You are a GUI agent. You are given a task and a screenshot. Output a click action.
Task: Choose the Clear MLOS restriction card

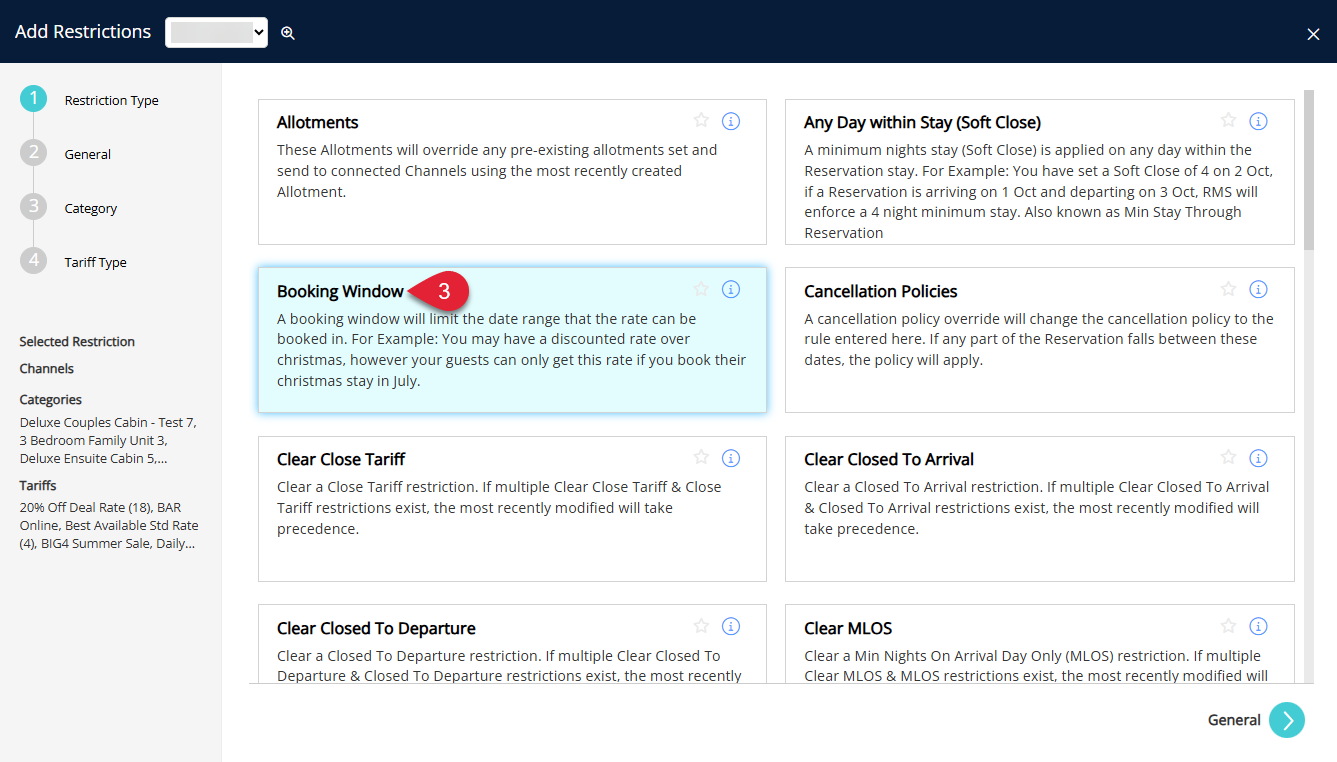coord(1040,645)
